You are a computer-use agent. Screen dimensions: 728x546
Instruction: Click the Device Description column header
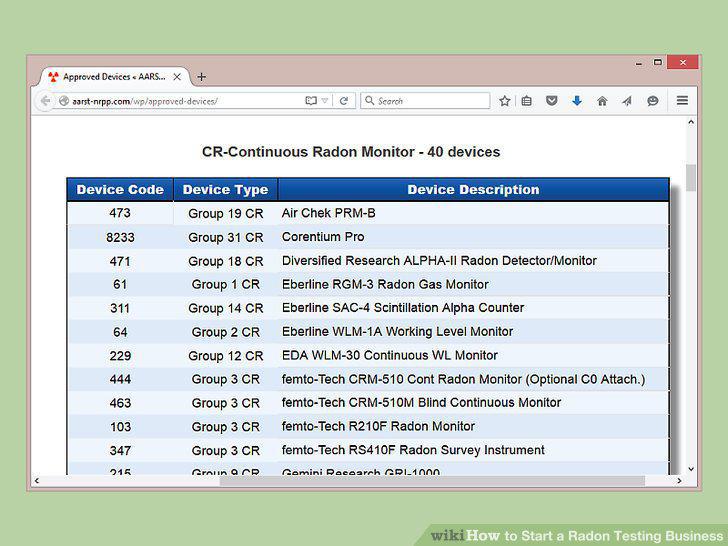[473, 189]
